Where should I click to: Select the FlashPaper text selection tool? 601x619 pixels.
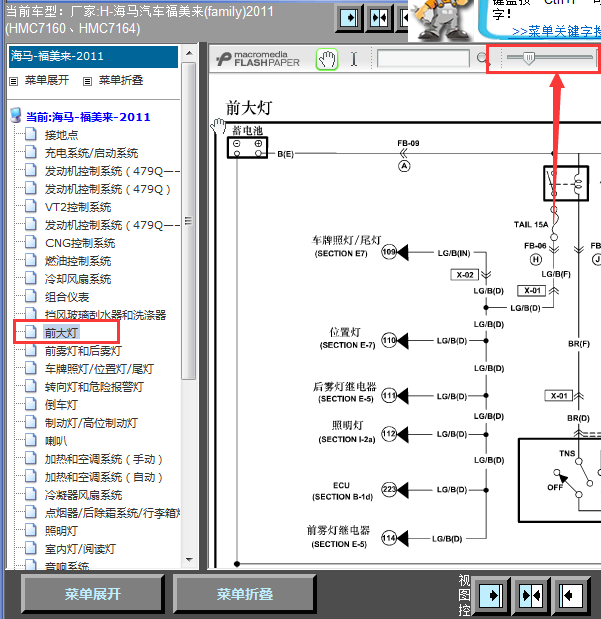click(354, 59)
